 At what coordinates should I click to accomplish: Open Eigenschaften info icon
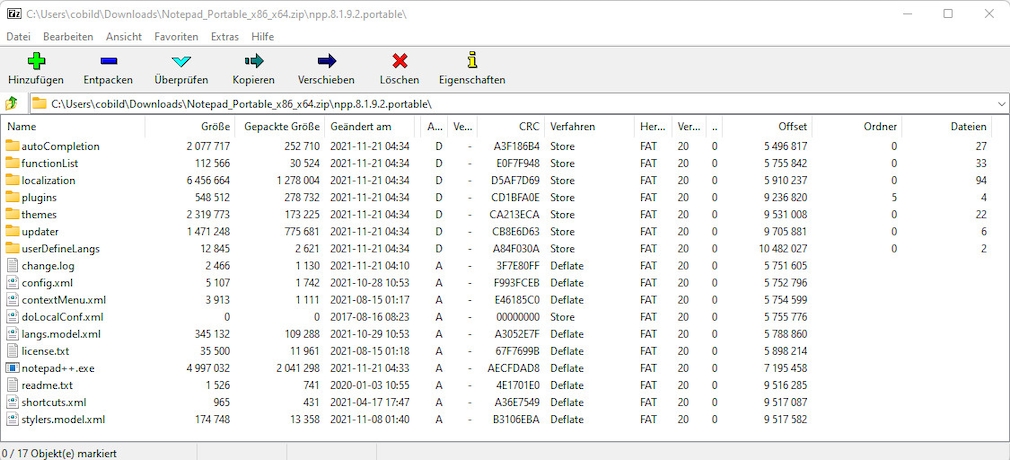(x=472, y=61)
